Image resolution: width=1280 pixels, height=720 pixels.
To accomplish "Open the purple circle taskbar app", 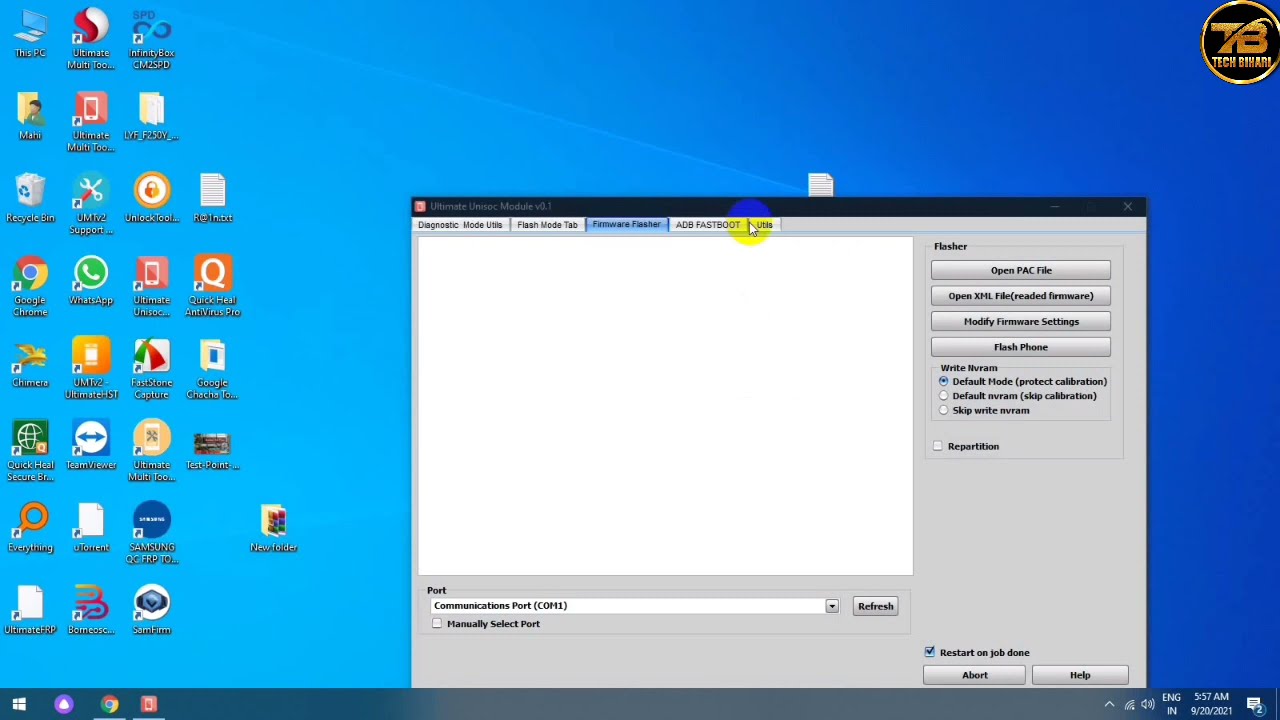I will (64, 705).
